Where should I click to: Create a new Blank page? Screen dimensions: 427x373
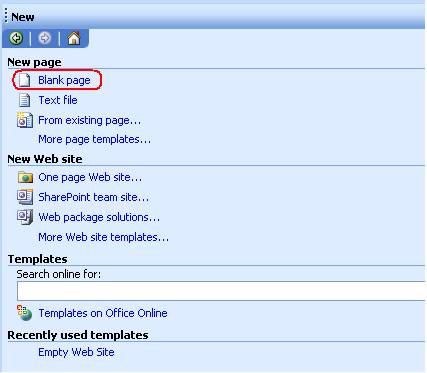64,80
